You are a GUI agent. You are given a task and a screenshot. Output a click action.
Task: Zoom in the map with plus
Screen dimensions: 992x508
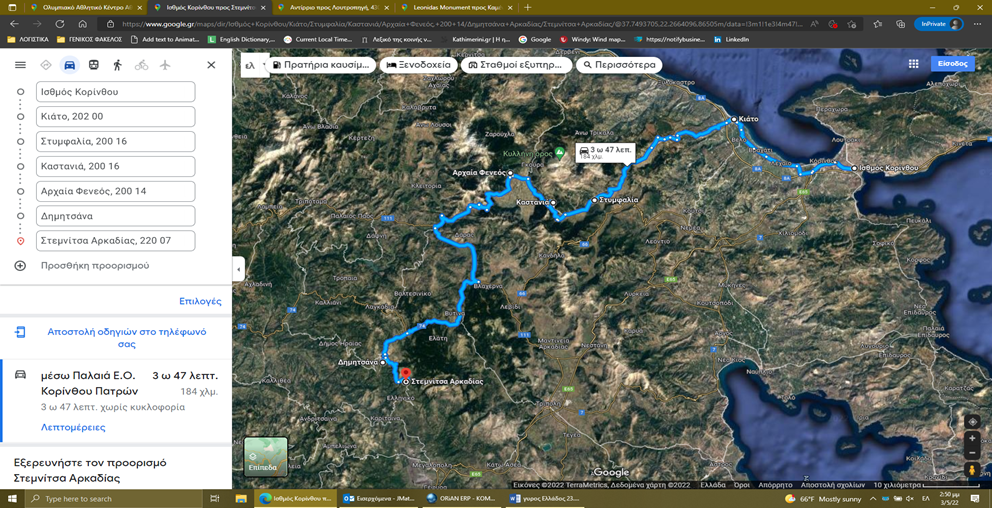click(972, 438)
